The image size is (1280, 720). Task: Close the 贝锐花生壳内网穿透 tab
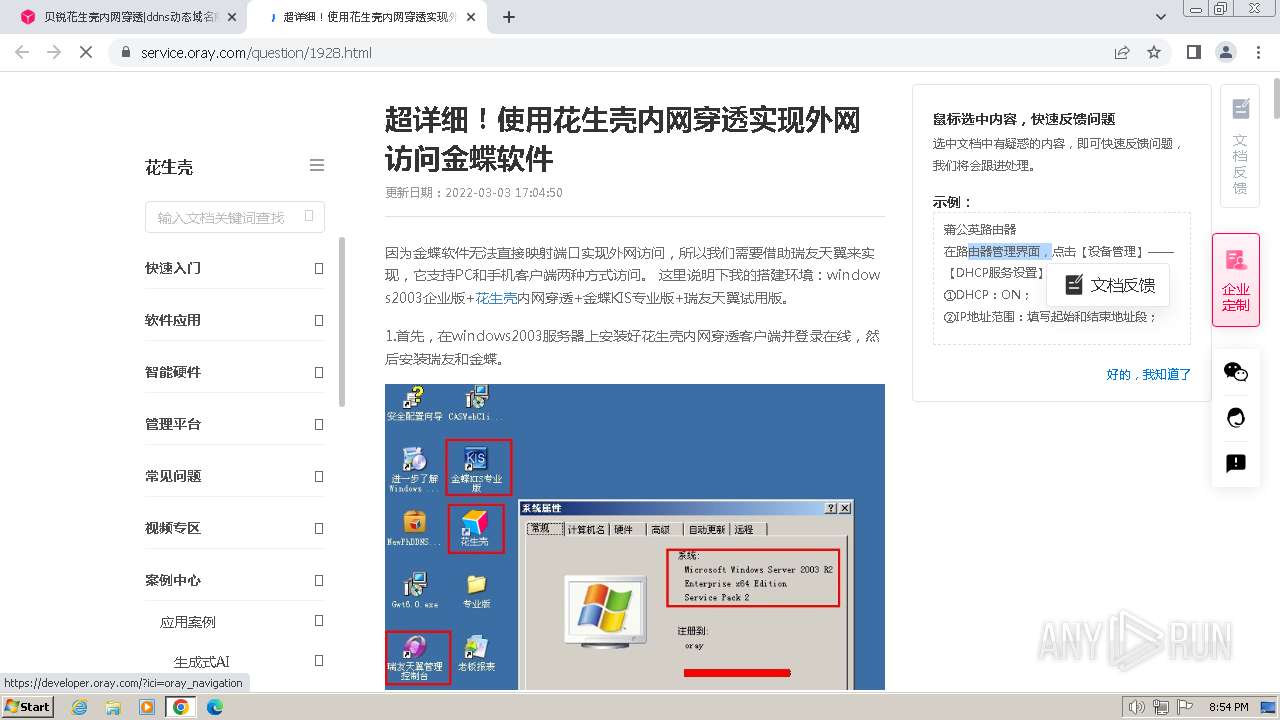(232, 17)
